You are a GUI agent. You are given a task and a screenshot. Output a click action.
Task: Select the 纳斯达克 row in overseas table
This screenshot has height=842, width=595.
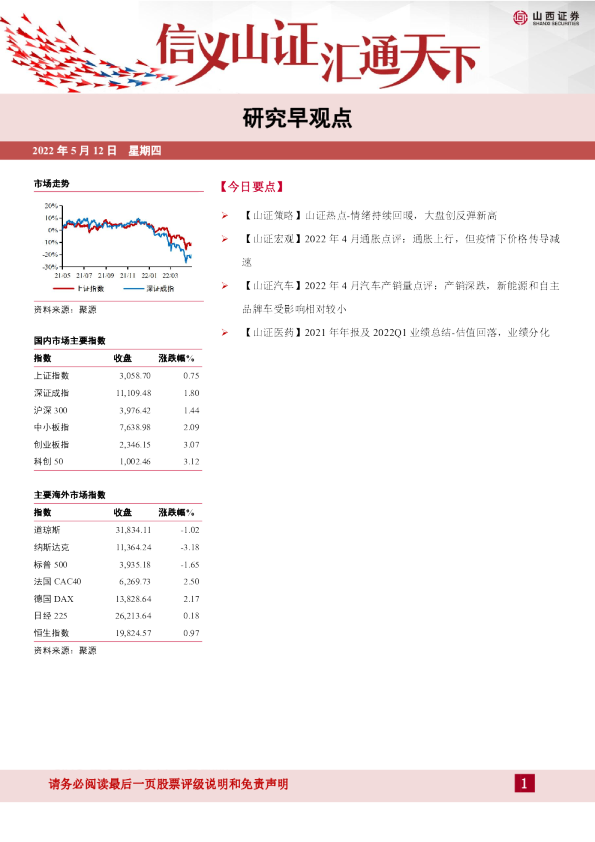click(117, 547)
